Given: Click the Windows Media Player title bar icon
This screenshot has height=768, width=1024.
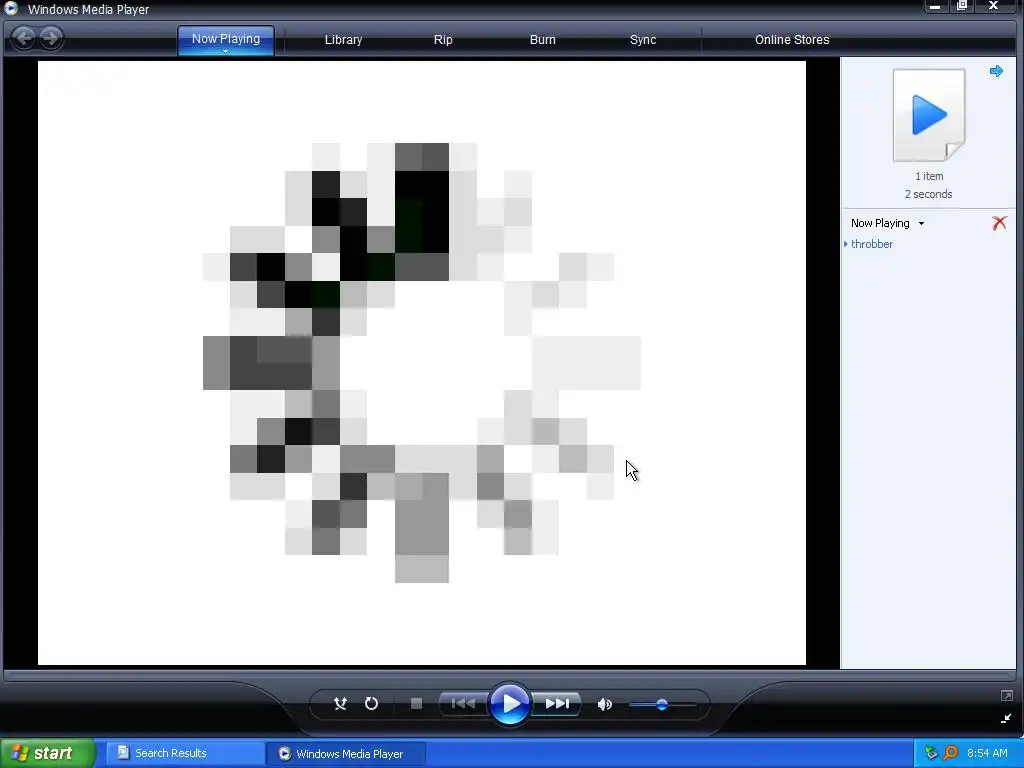Looking at the screenshot, I should point(11,8).
